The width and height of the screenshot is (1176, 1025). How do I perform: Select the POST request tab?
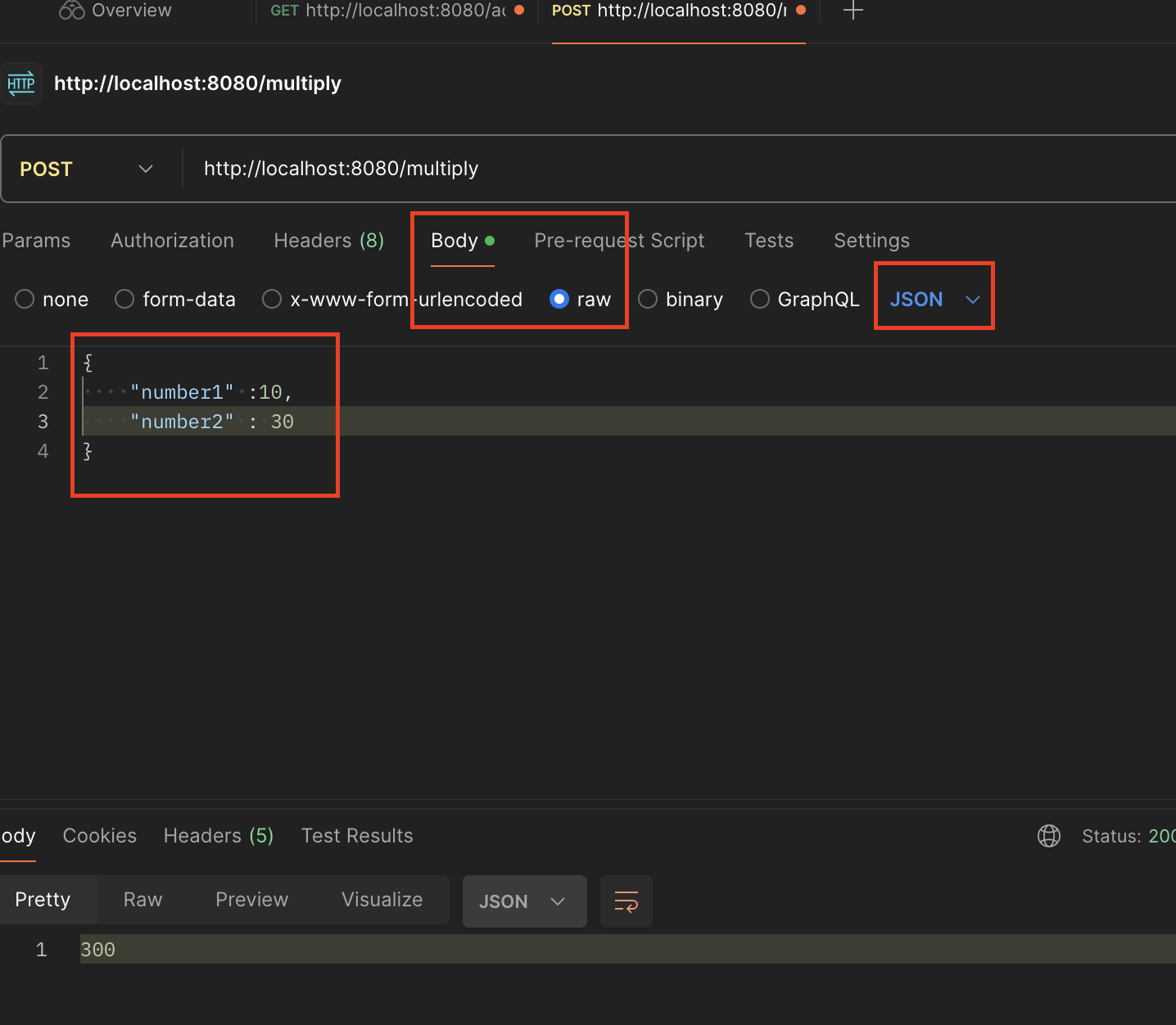point(678,11)
